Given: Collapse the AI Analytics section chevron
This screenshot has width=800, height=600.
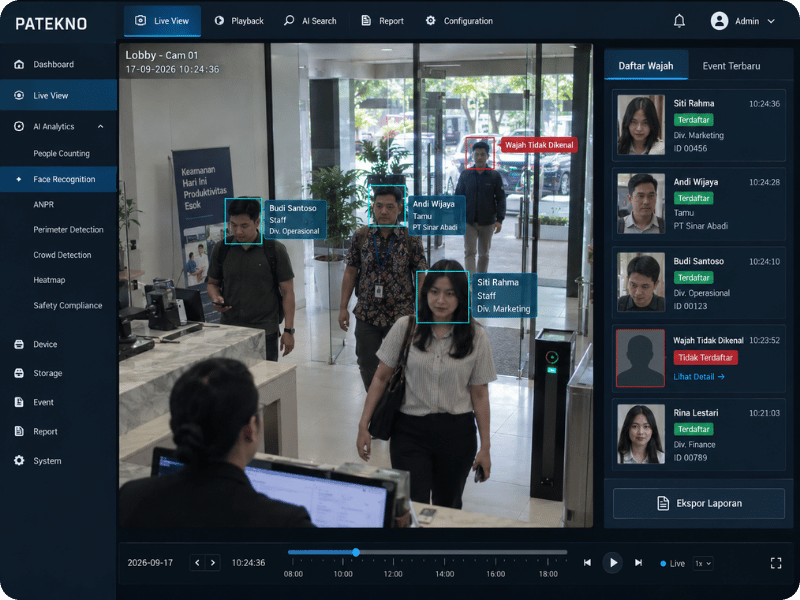Looking at the screenshot, I should [101, 127].
